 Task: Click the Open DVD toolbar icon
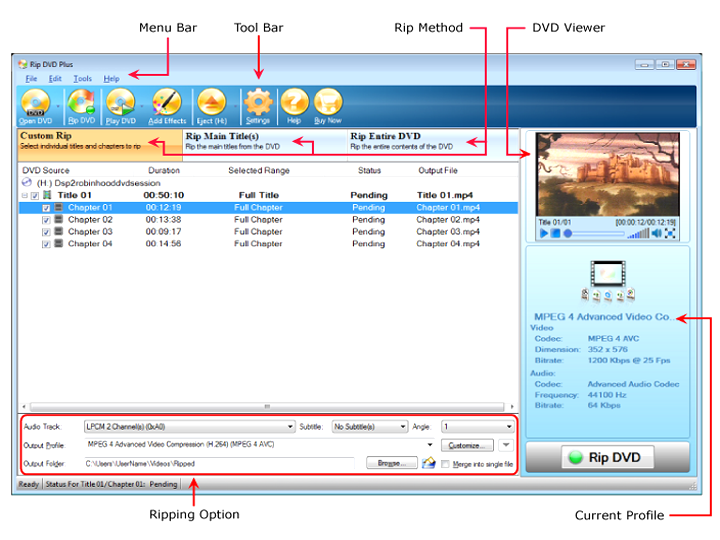[35, 104]
